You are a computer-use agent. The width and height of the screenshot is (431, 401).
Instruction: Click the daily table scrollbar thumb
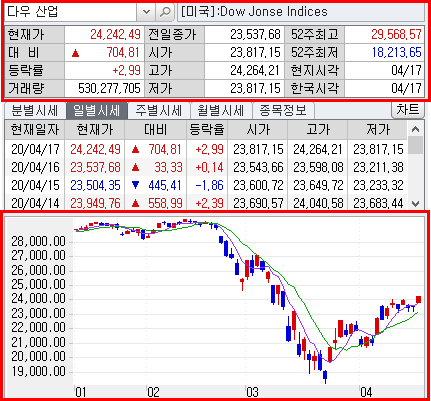coord(415,145)
